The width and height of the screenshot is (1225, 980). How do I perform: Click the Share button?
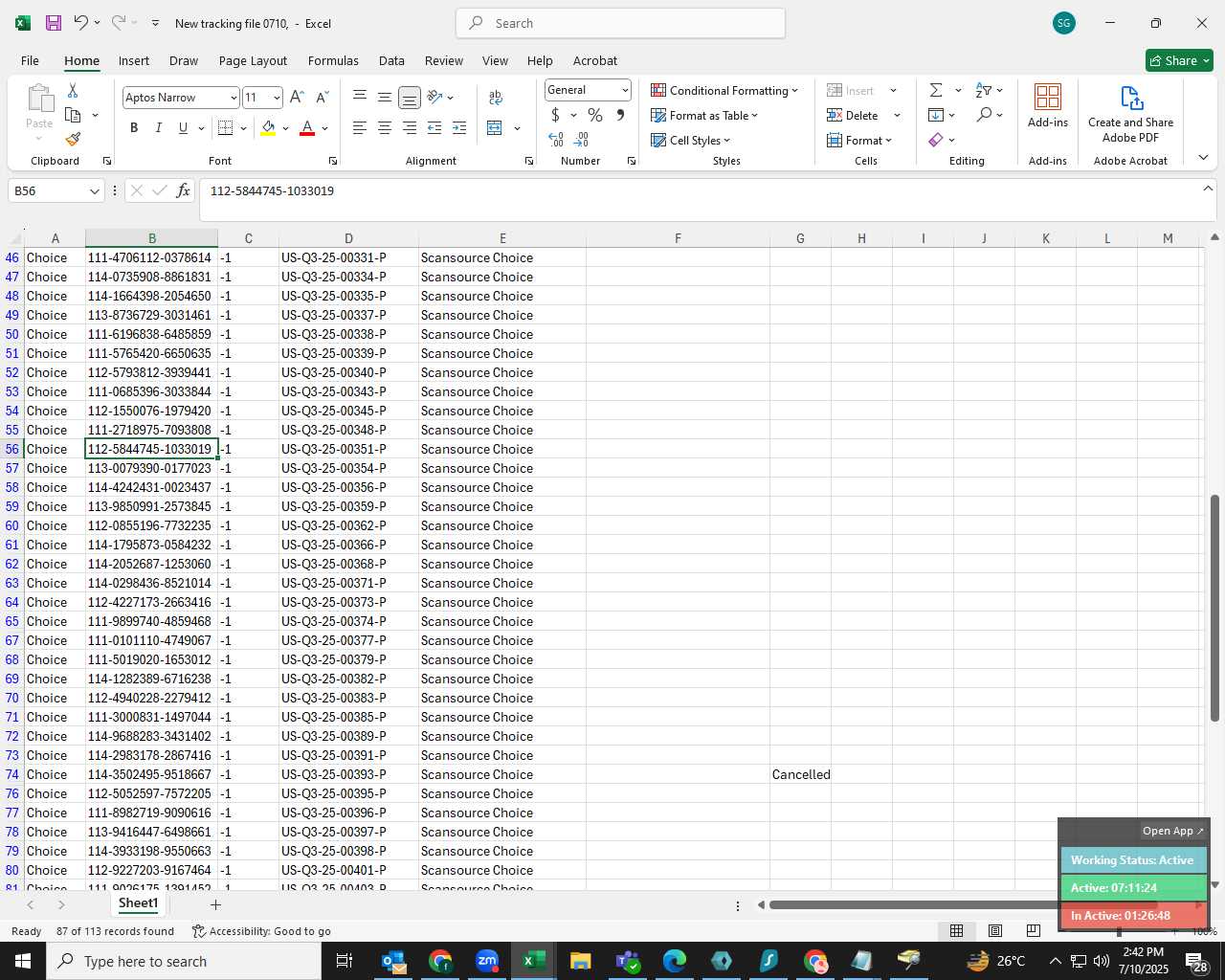[1179, 60]
